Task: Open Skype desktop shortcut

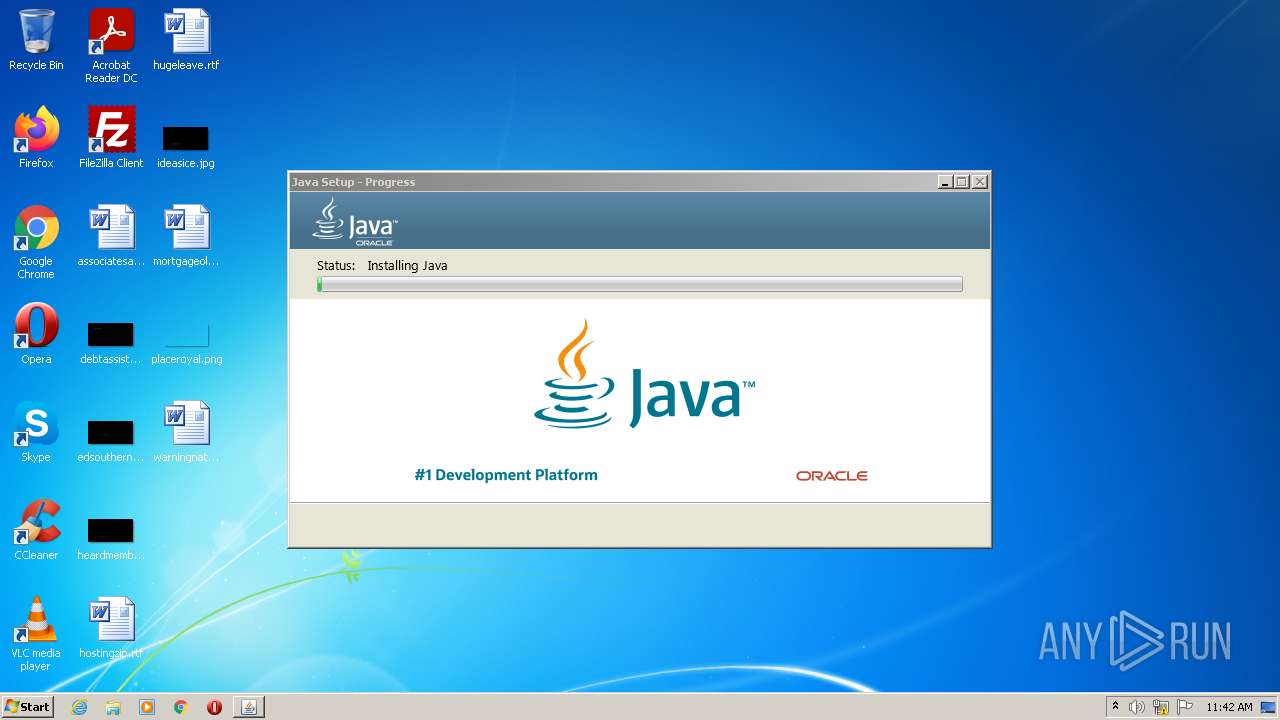Action: click(x=36, y=432)
